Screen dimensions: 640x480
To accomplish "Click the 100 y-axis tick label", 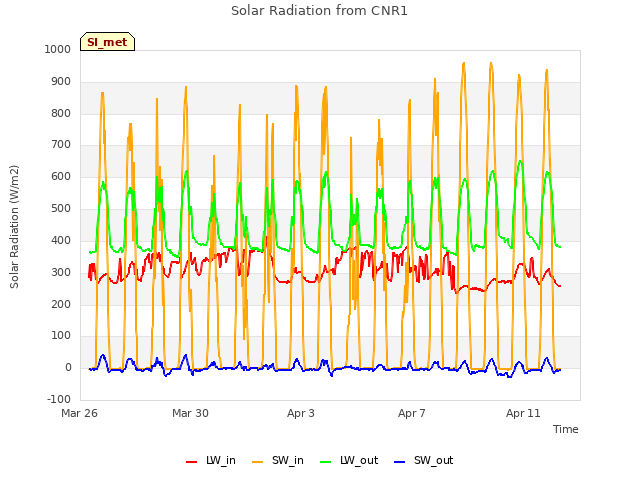I will 61,336.
